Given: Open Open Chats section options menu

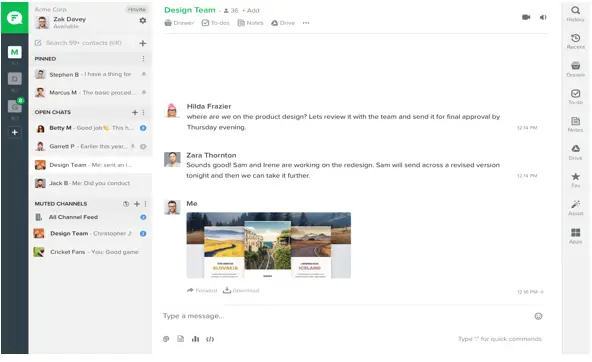Looking at the screenshot, I should pos(143,112).
